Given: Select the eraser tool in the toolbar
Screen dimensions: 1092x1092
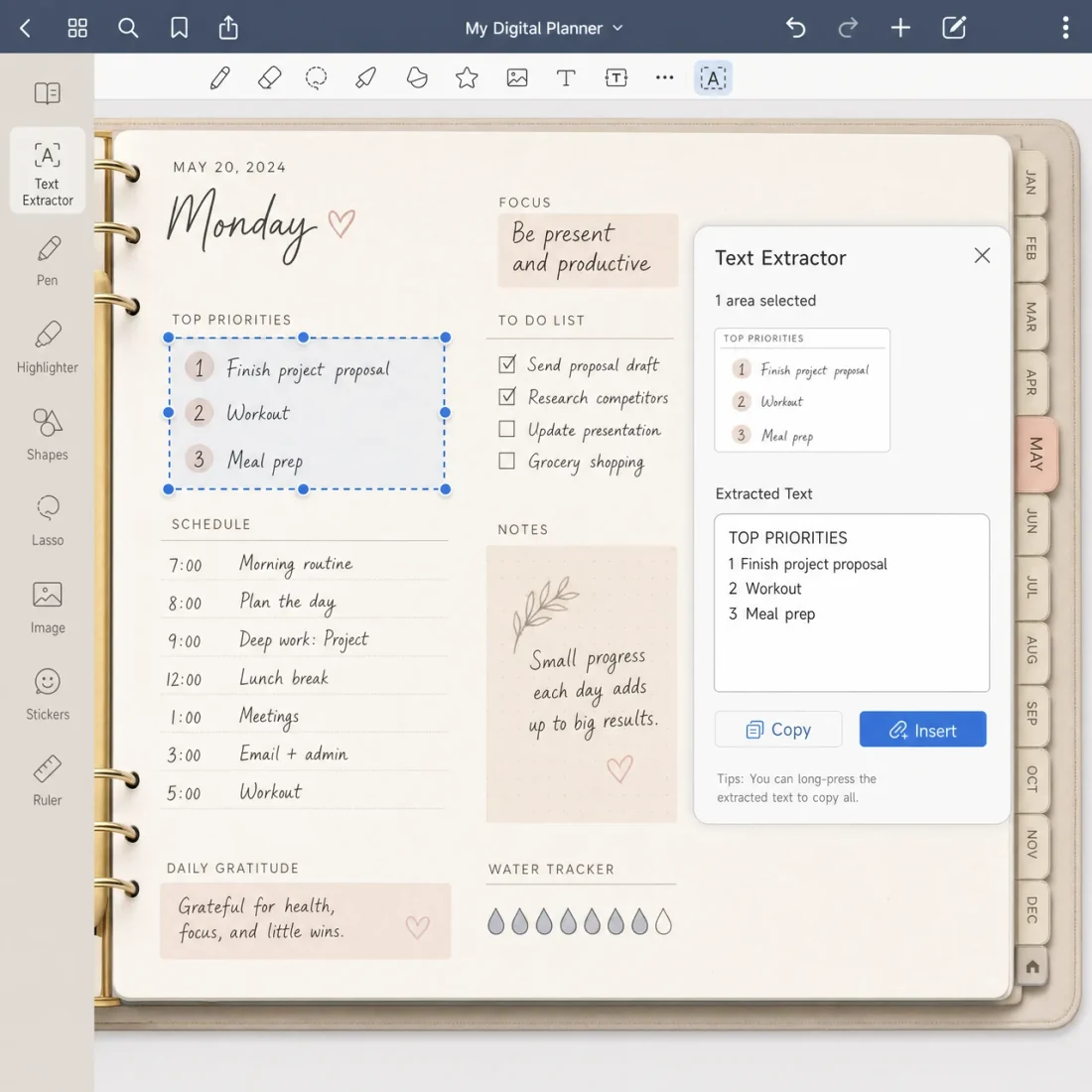Looking at the screenshot, I should 269,77.
